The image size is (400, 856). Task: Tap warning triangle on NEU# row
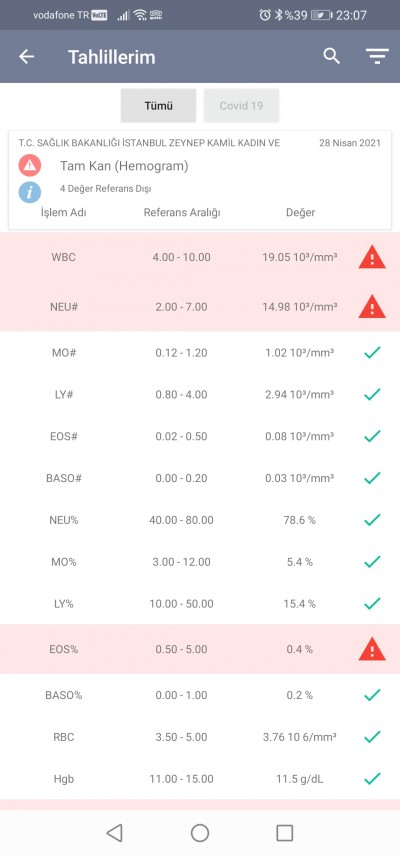[x=372, y=306]
